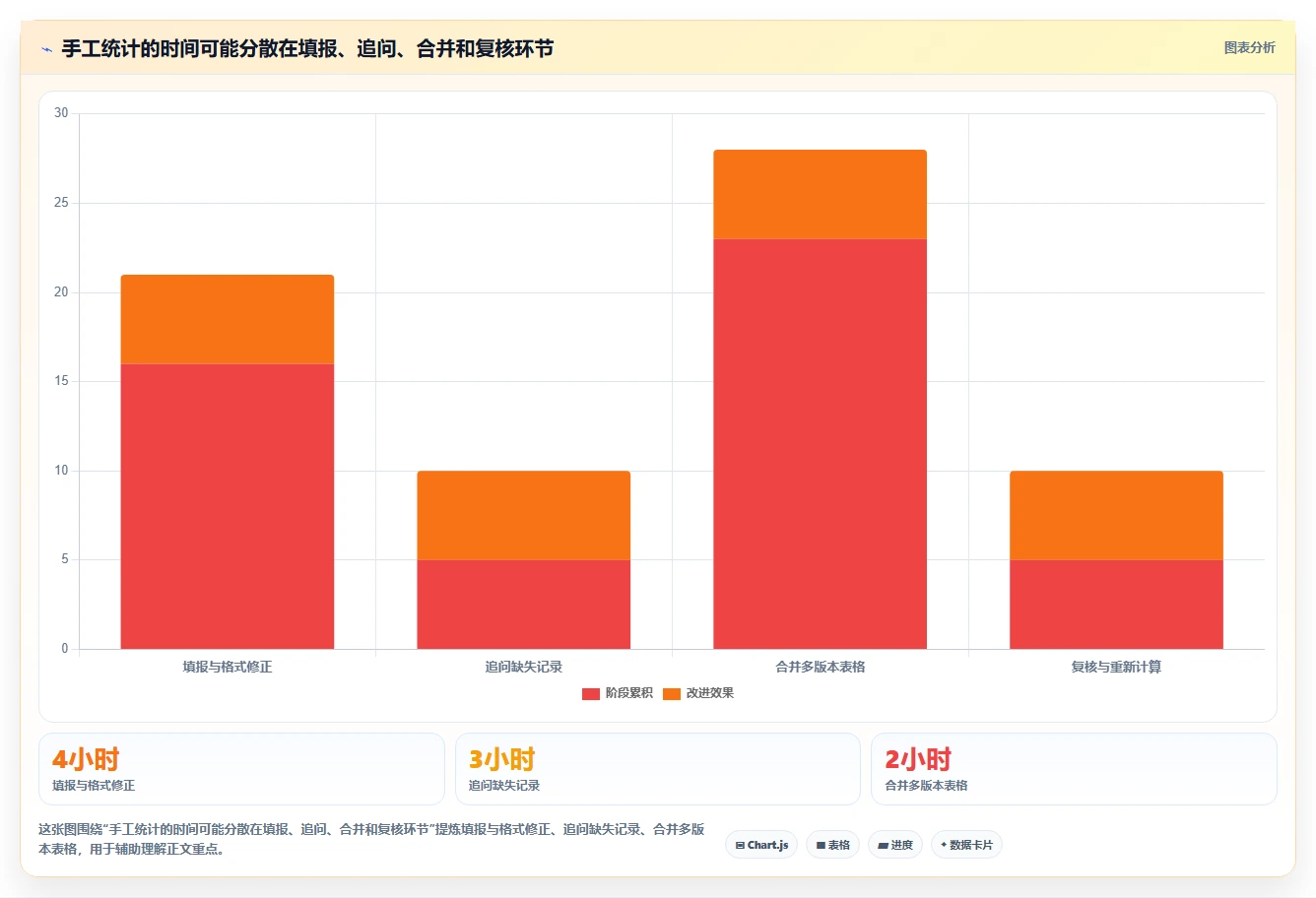Click the 填报与格式修正 caption under 4小时
1316x898 pixels.
coord(94,786)
